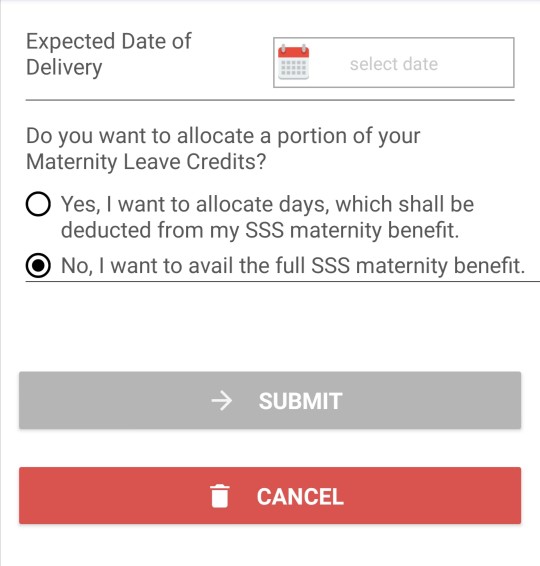Screen dimensions: 540x566
Task: Click the word 'Delivery' in the field label
Action: coord(64,68)
